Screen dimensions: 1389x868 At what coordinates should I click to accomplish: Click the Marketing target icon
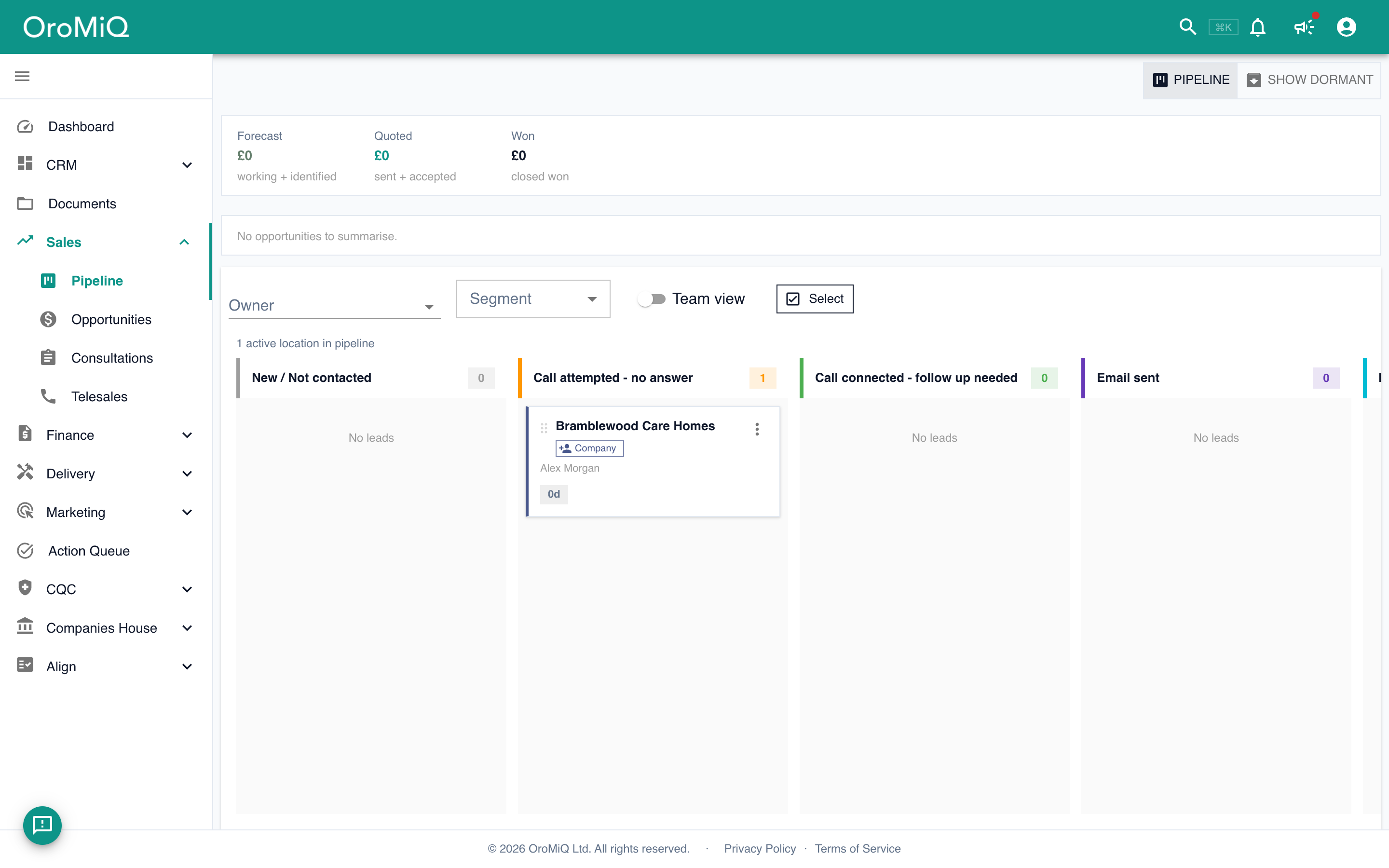coord(25,510)
